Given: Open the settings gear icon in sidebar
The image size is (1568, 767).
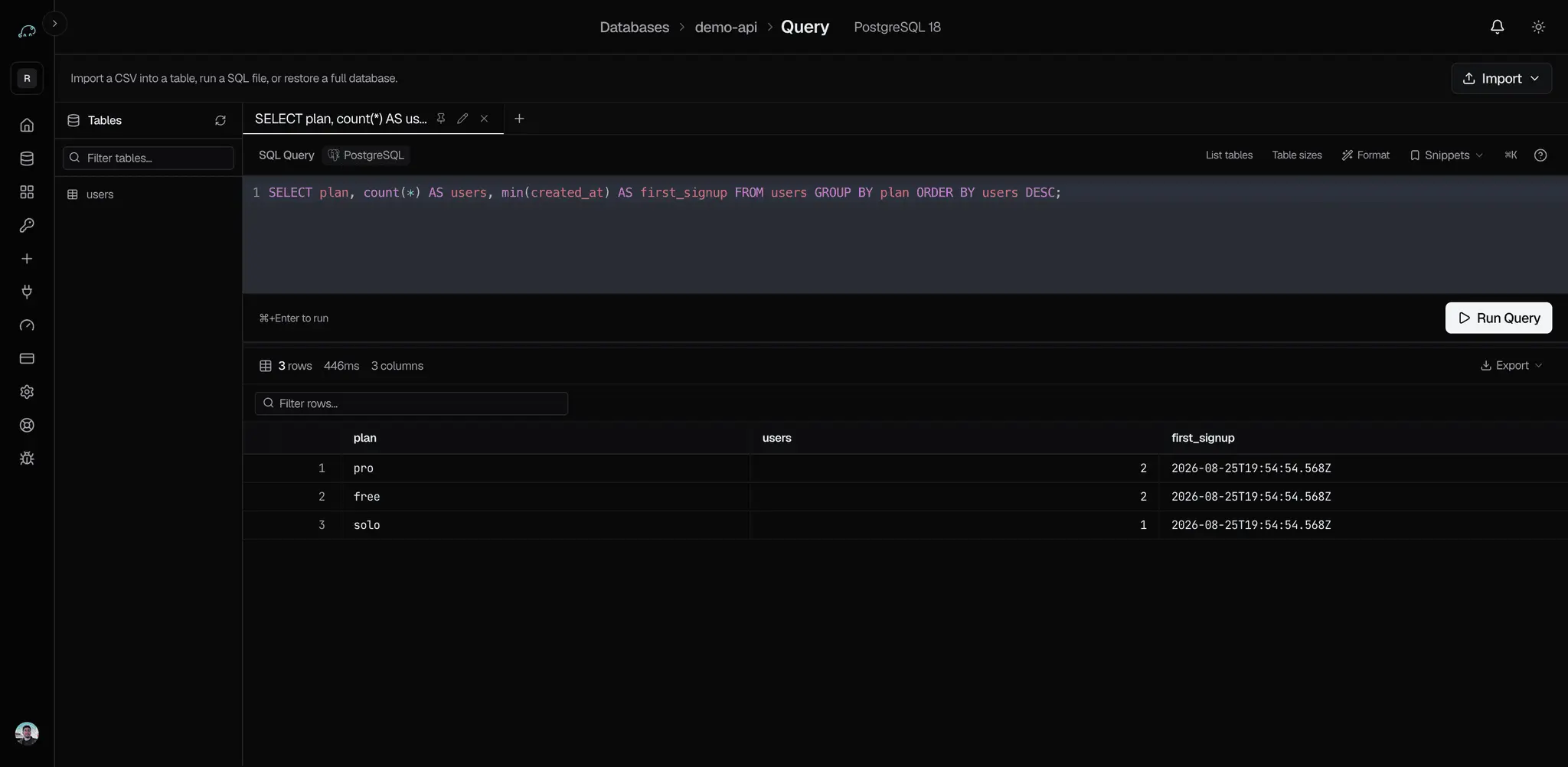Looking at the screenshot, I should coord(27,392).
